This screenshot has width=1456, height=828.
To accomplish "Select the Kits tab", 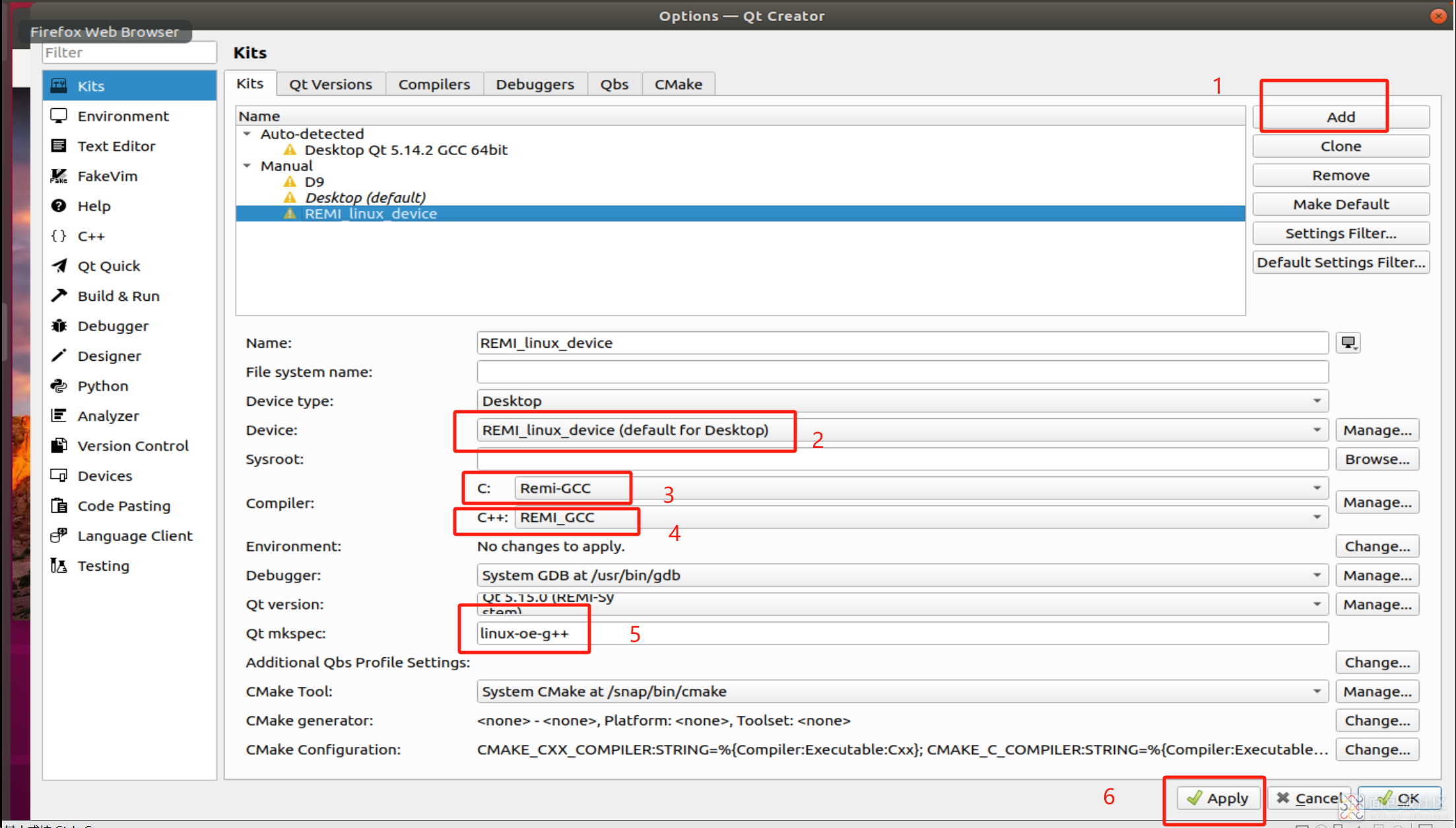I will click(250, 84).
